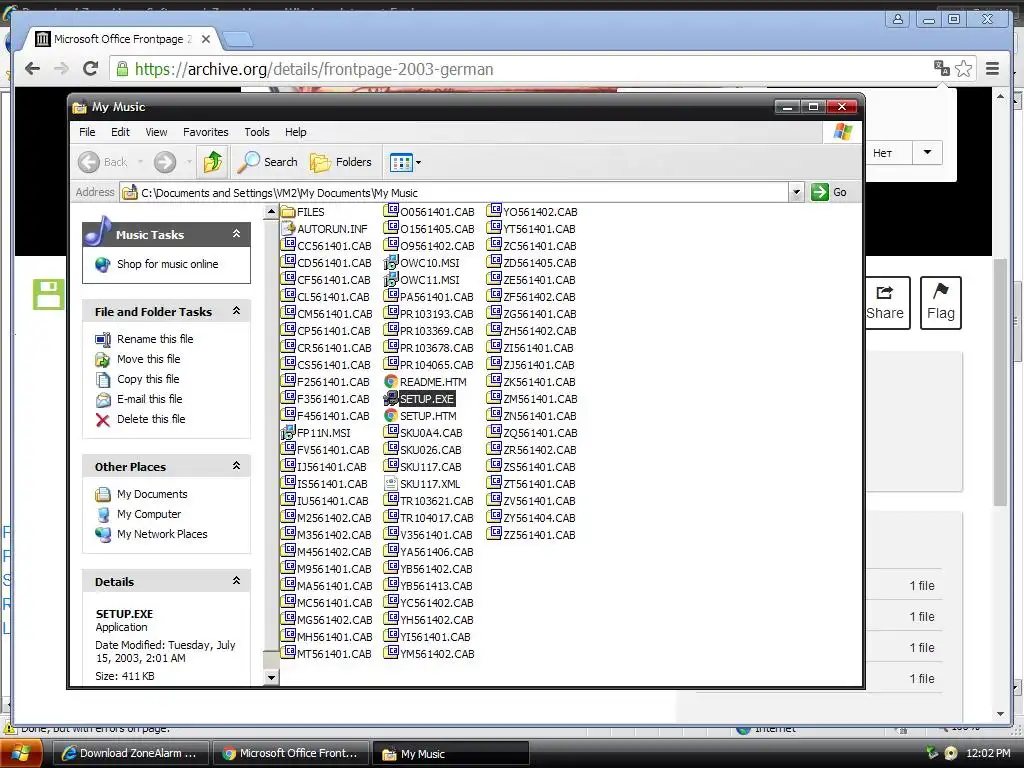The image size is (1024, 768).
Task: Go to My Network Places
Action: click(162, 534)
